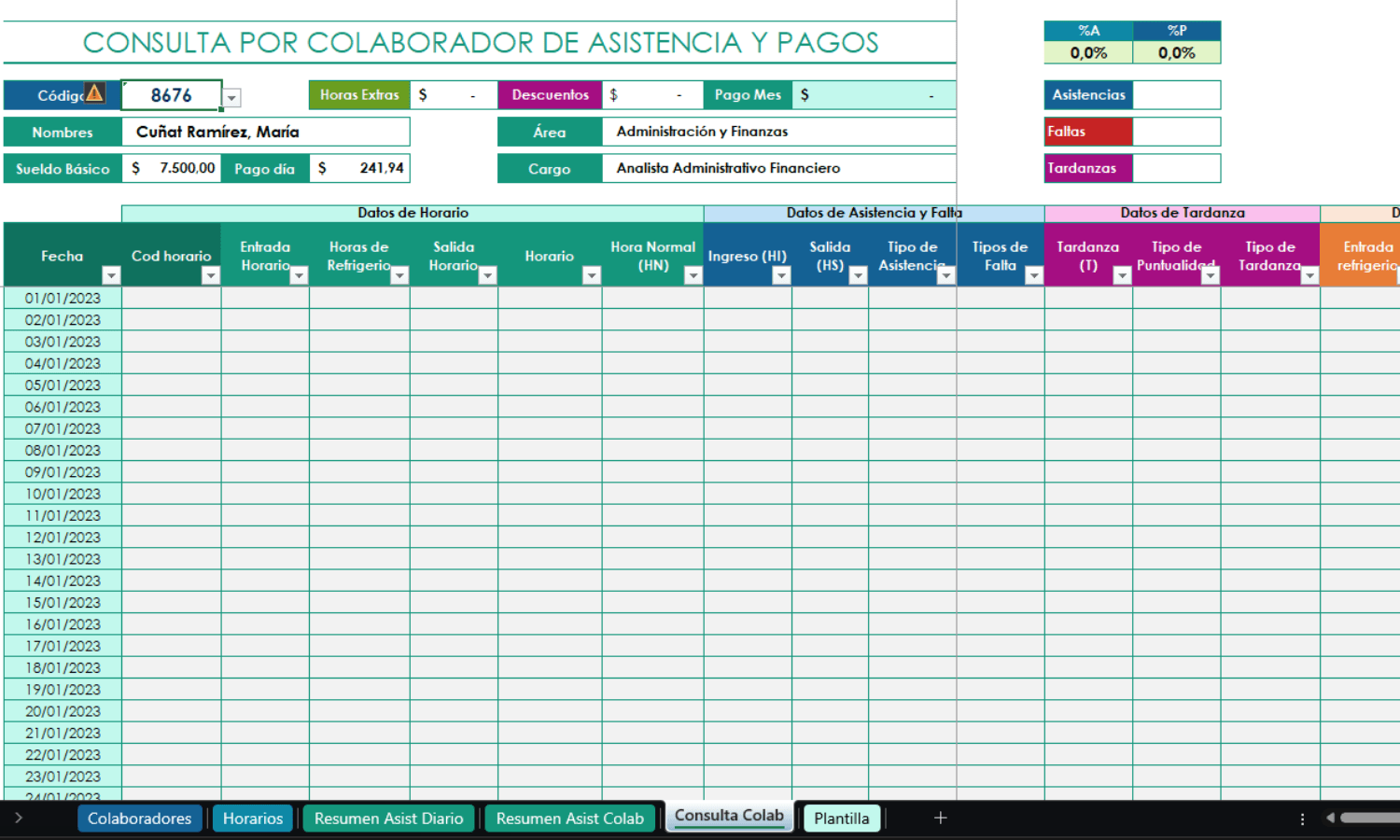This screenshot has width=1400, height=840.
Task: Click the %A value 0,0%
Action: click(x=1088, y=53)
